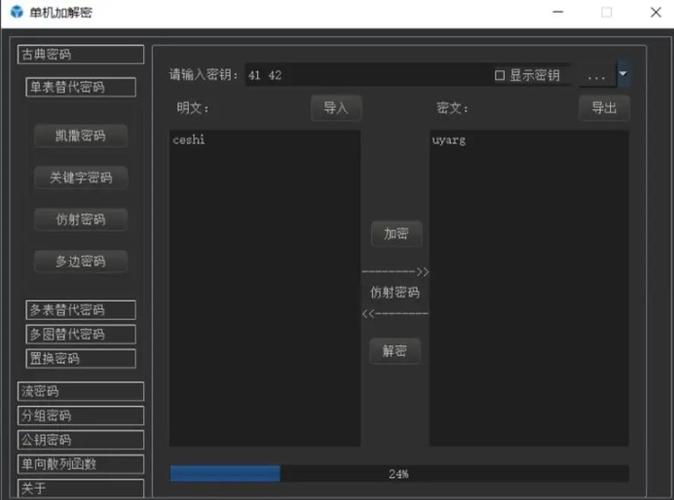The image size is (674, 500).
Task: Click the ... browse button
Action: coord(597,76)
